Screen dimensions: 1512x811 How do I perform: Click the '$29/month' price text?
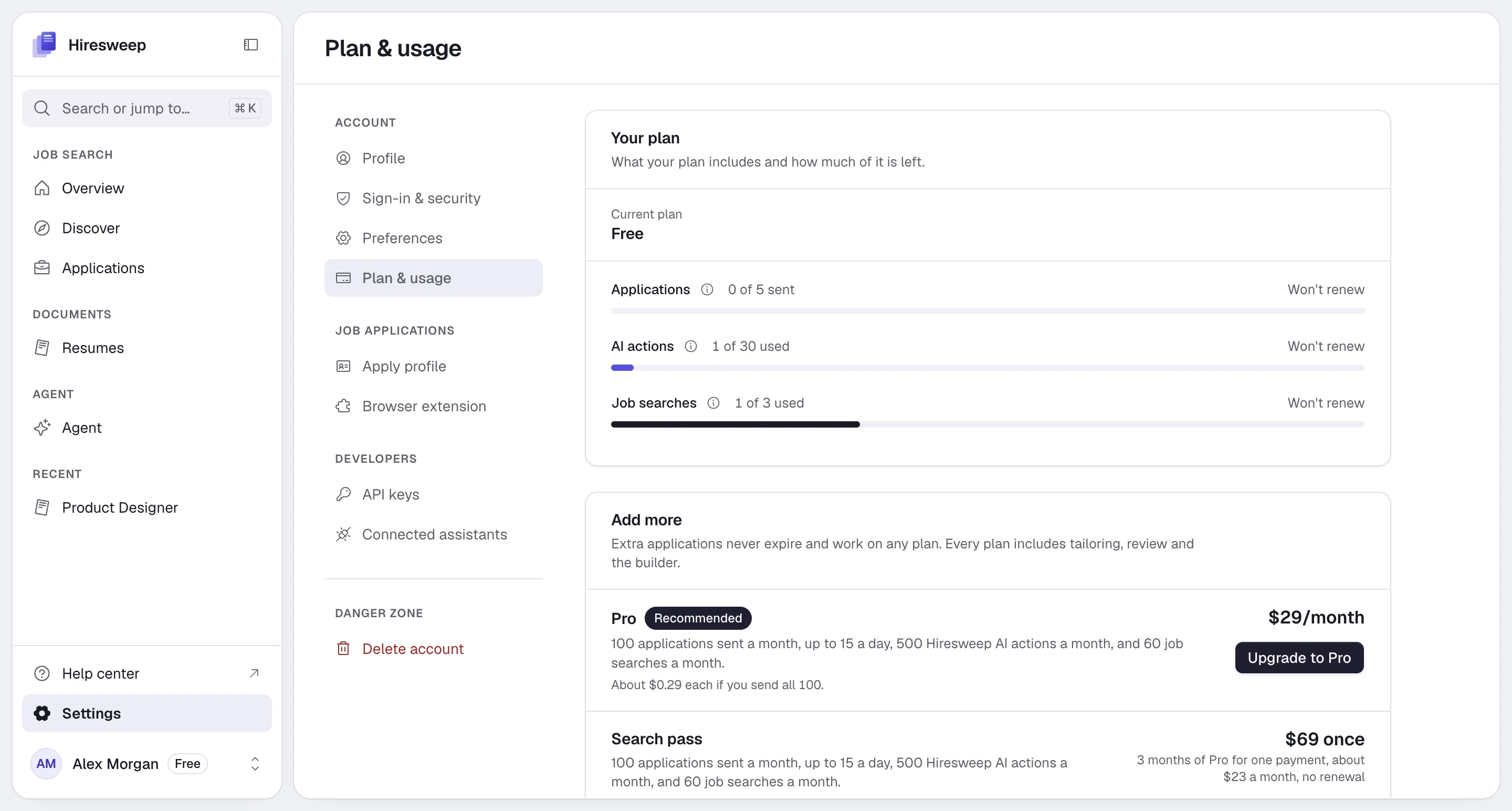(1316, 617)
